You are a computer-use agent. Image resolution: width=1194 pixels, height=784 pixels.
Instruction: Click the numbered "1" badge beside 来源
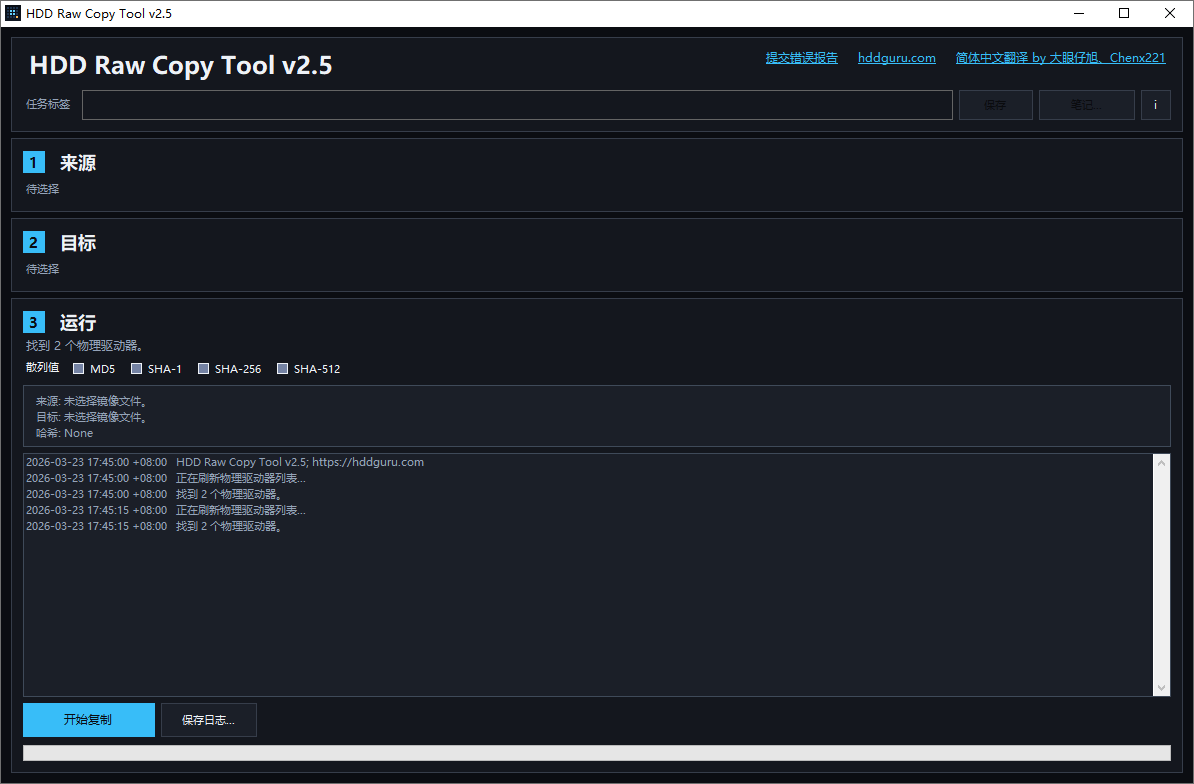tap(33, 162)
